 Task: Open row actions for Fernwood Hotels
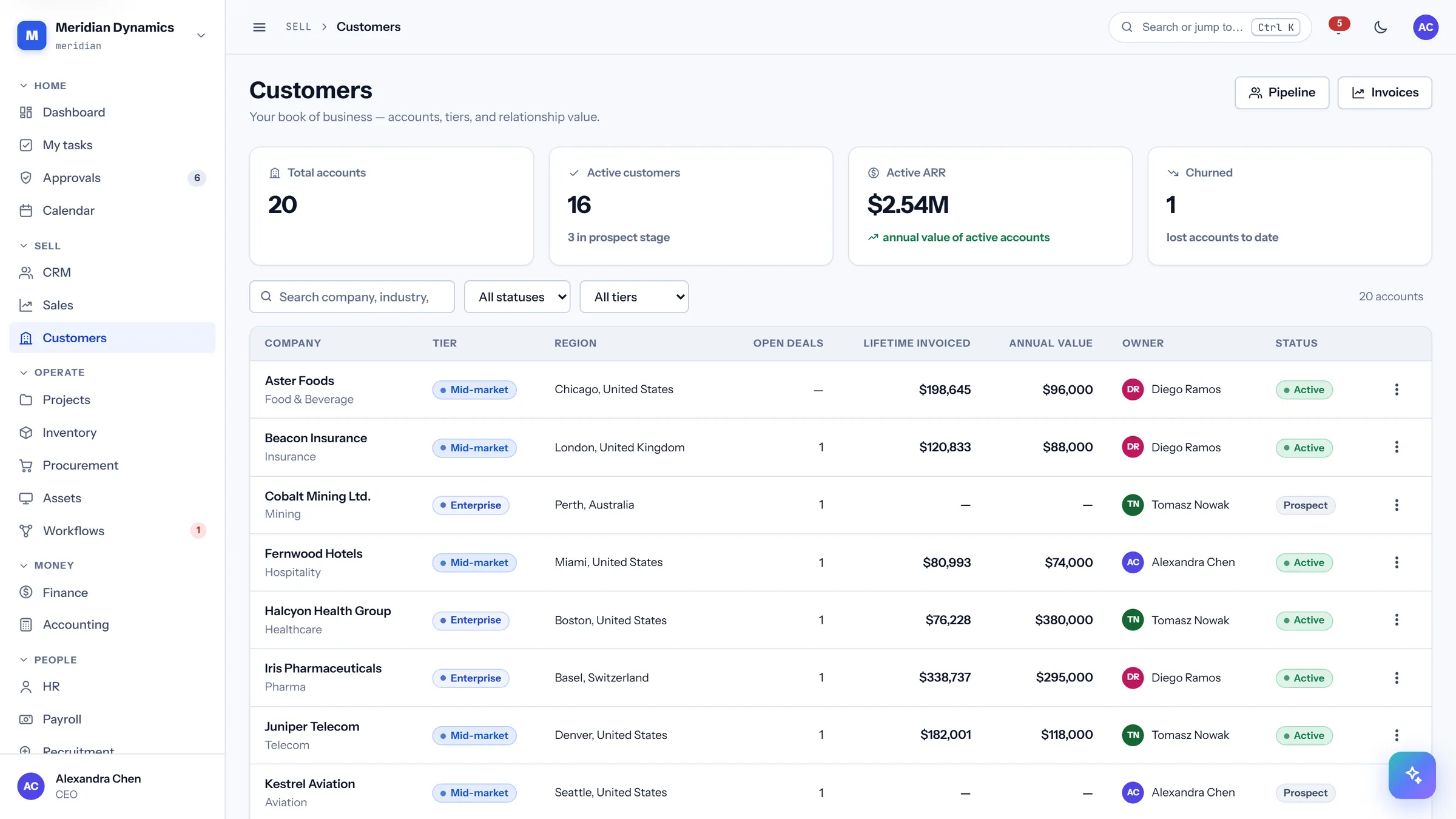click(x=1397, y=562)
